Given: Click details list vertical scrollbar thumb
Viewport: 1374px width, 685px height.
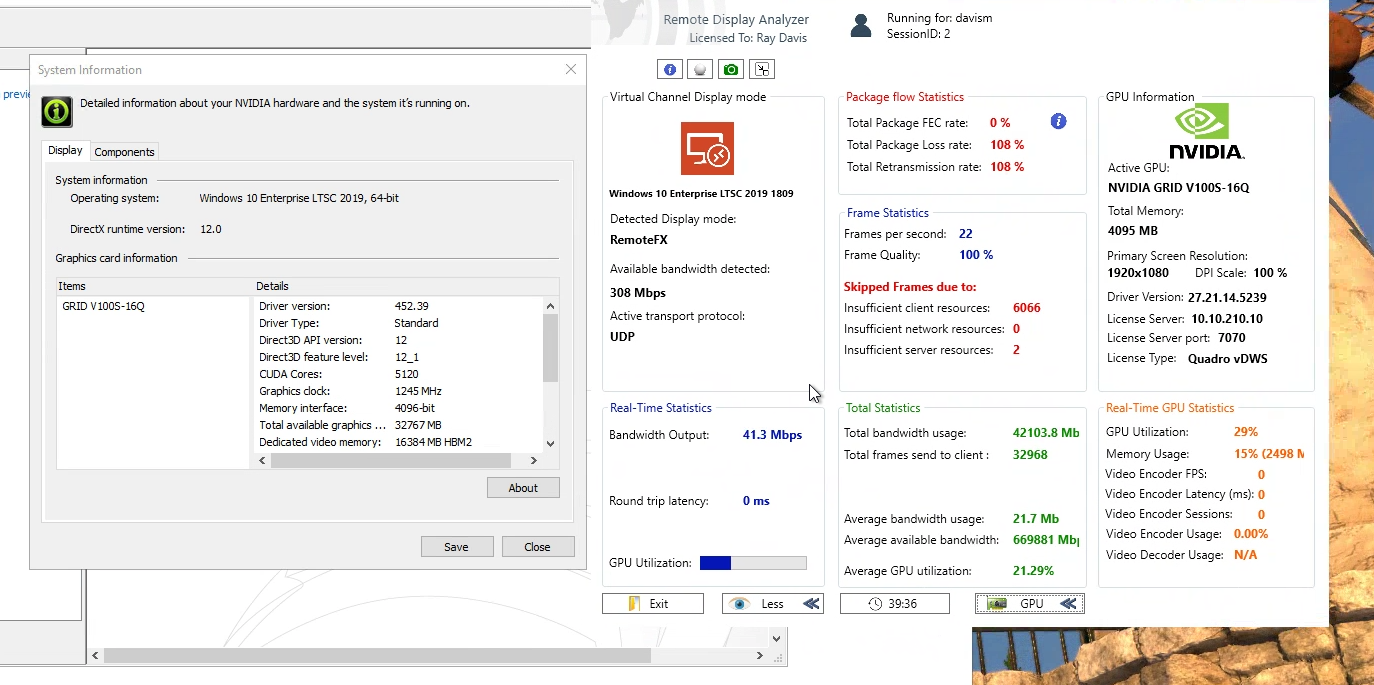Looking at the screenshot, I should [550, 348].
